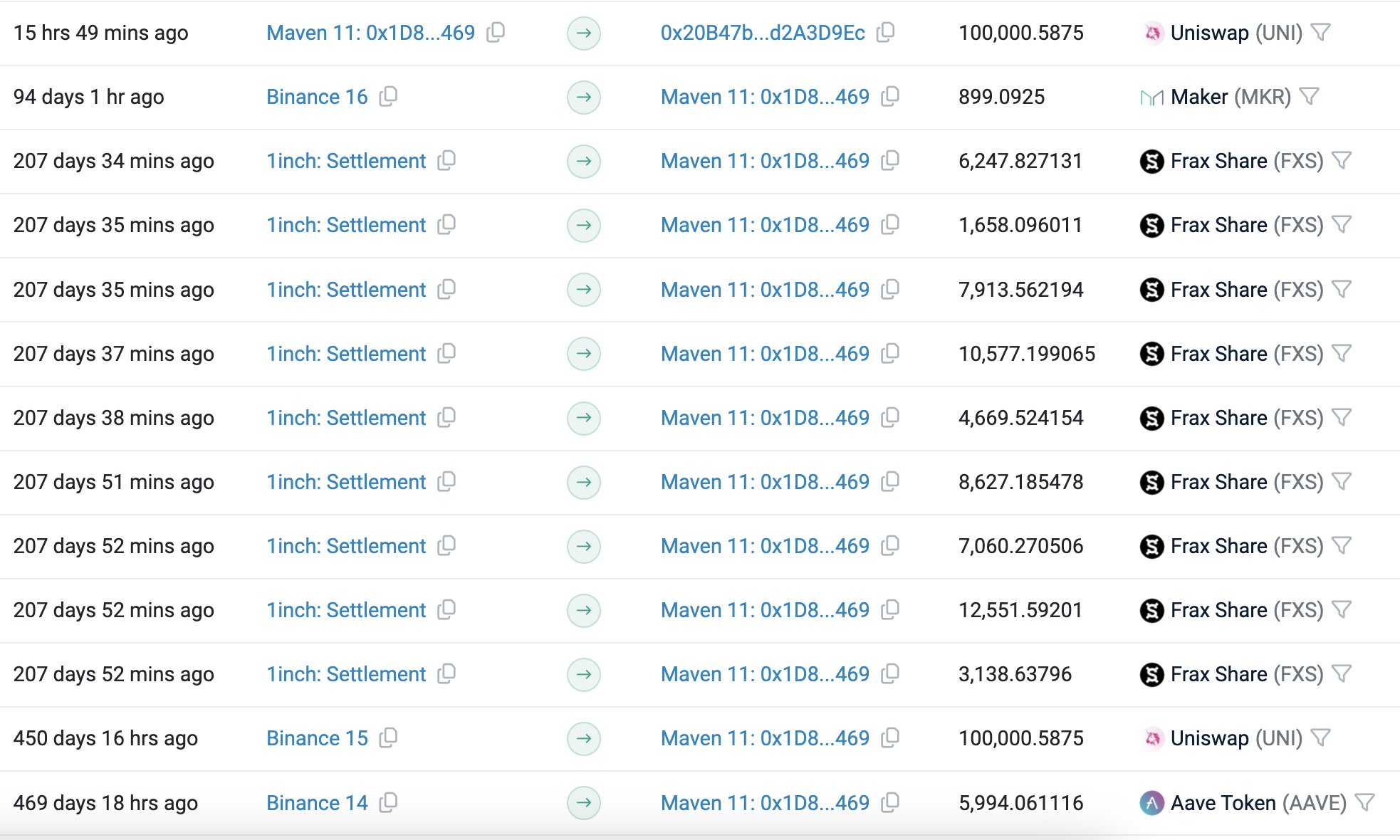Copy 1inch Settlement address in 207 days 37 mins row
The height and width of the screenshot is (840, 1400).
click(x=446, y=354)
